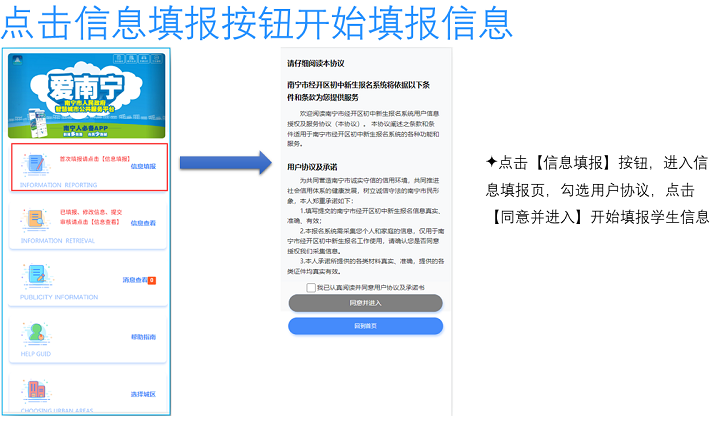Click red hint 已填报、修改信息、提交
Viewport: 714px width, 440px height.
[x=91, y=212]
